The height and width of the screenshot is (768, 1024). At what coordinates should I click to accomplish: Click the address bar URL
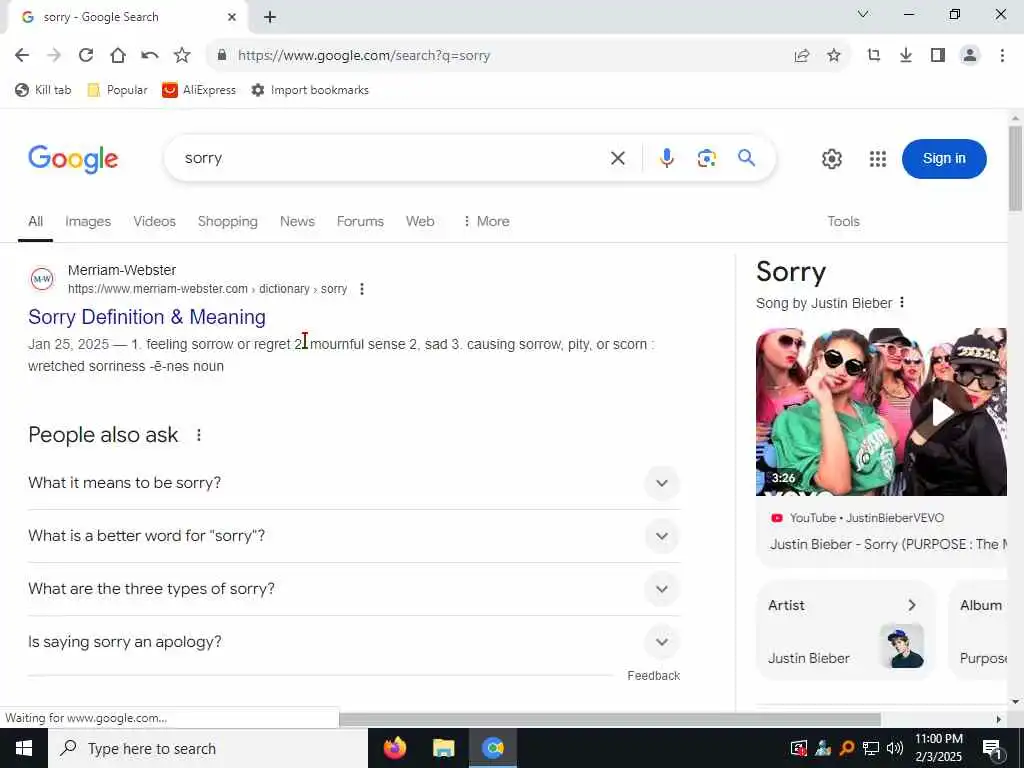pyautogui.click(x=364, y=56)
